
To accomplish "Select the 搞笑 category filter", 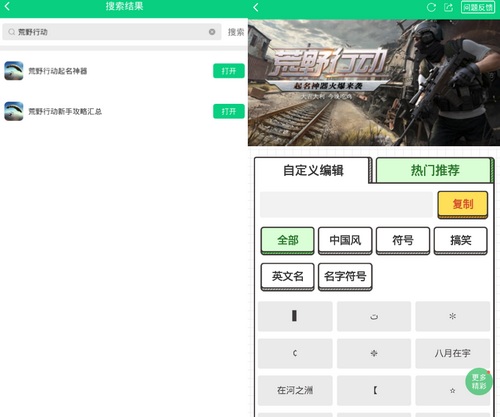I will [x=460, y=240].
